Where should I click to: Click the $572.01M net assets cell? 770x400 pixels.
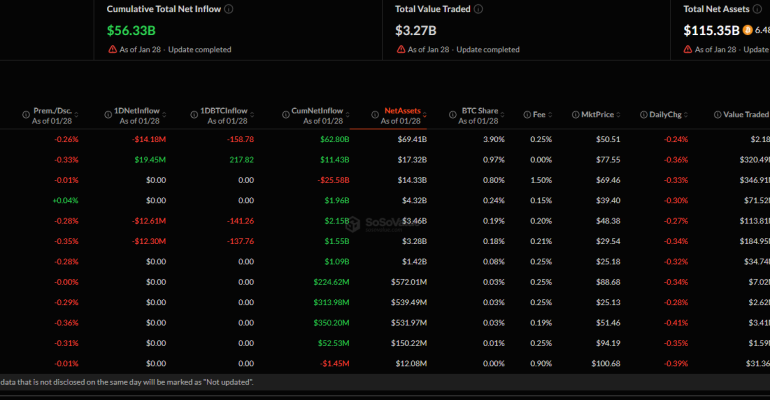[409, 282]
